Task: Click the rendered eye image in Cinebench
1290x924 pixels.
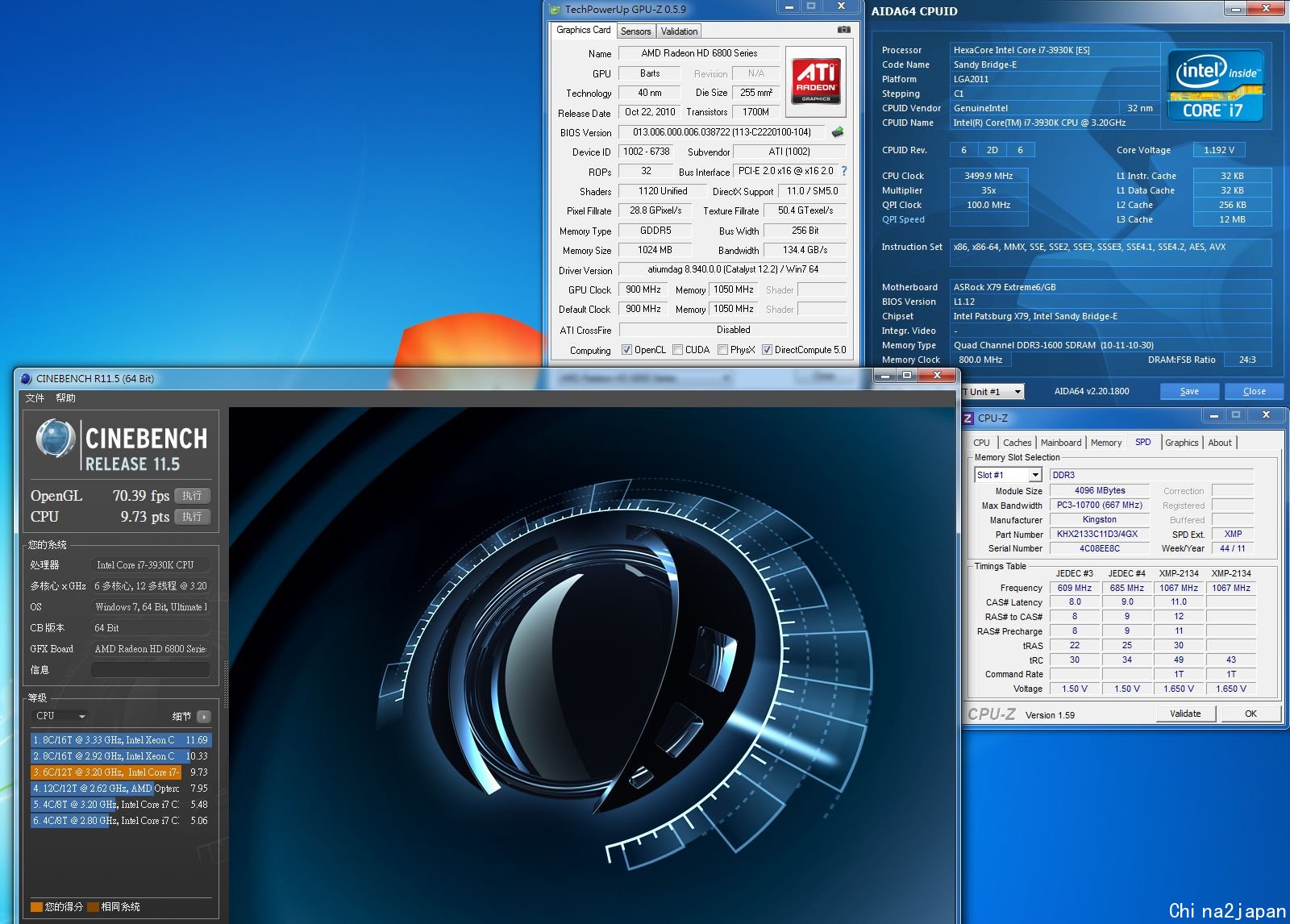Action: [593, 665]
